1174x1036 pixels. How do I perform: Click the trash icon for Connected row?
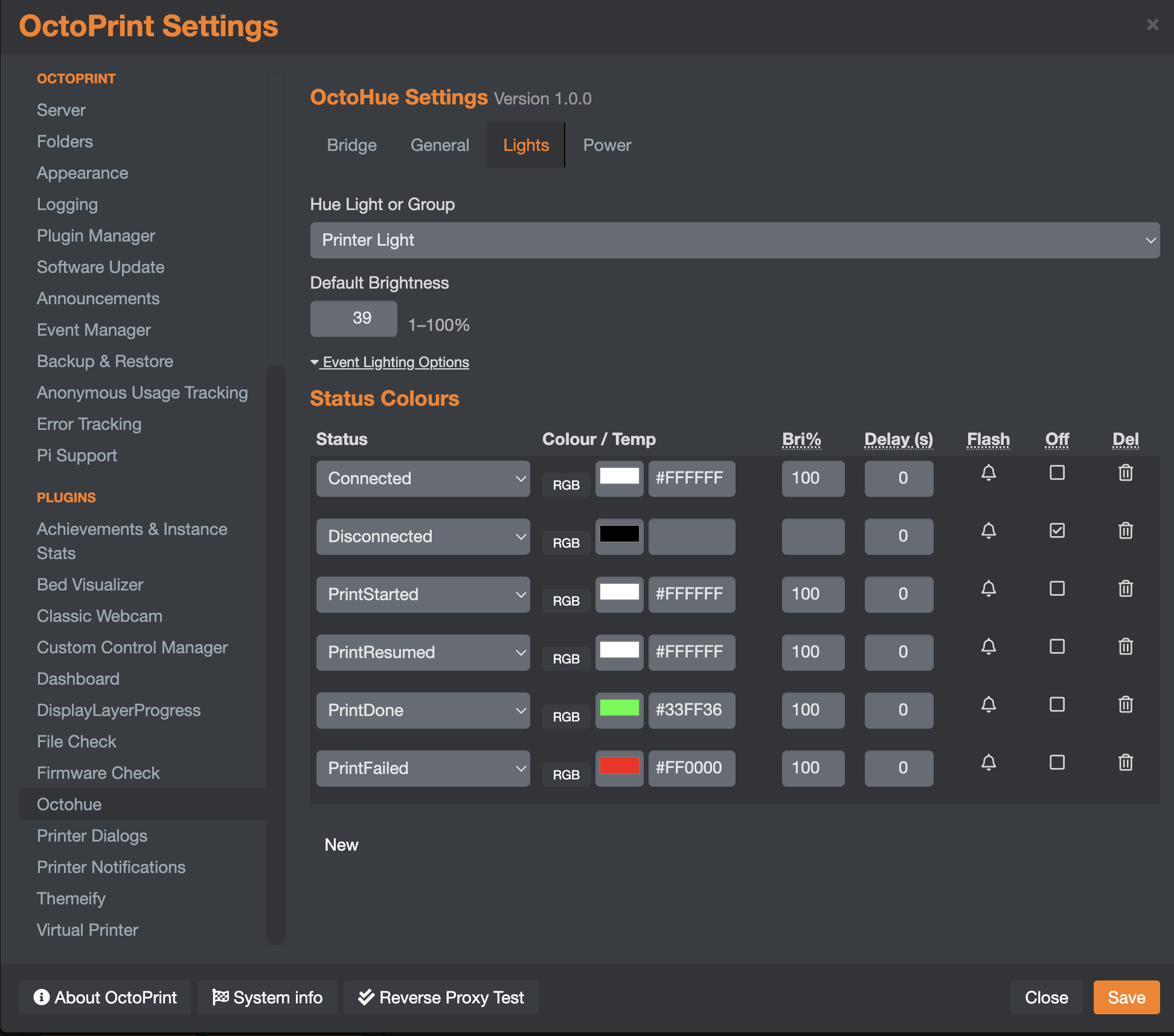[x=1125, y=473]
